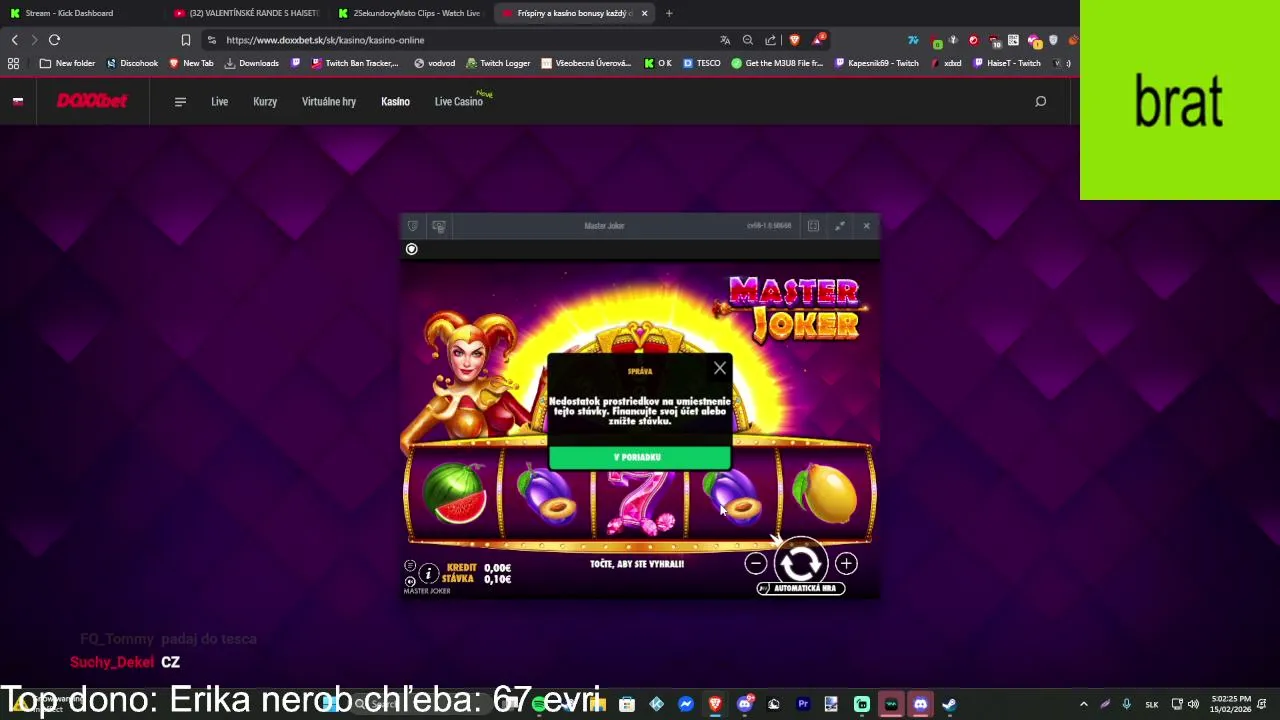
Task: Open a new browser tab
Action: click(669, 13)
